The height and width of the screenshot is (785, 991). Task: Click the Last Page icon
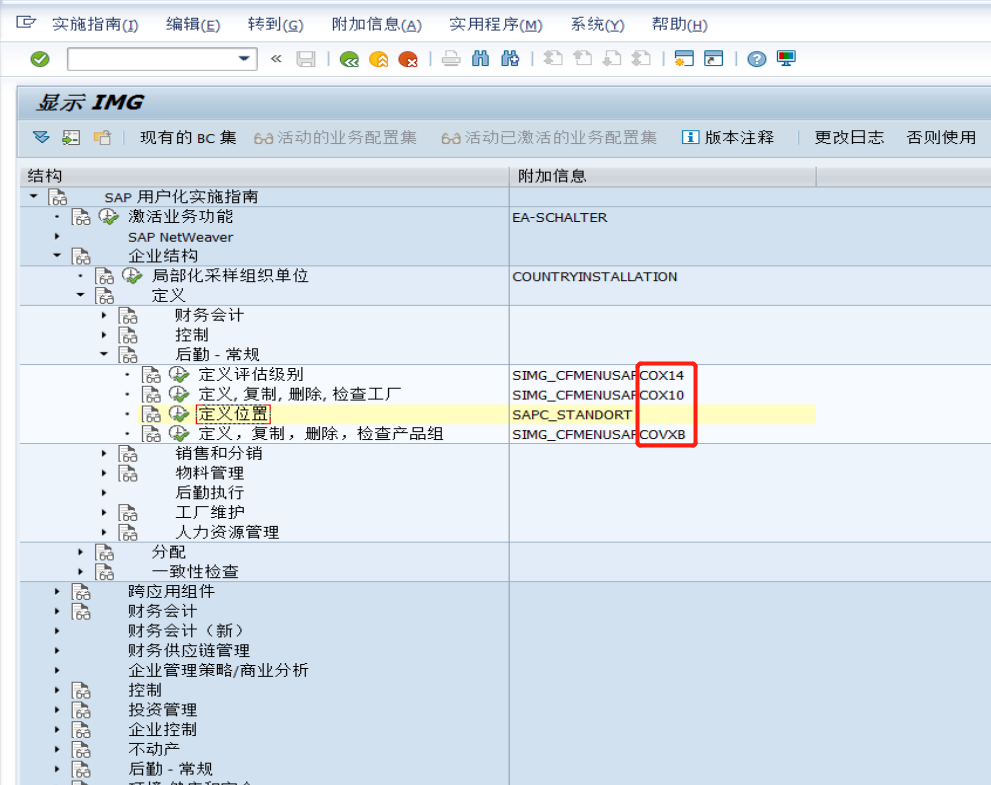pos(641,59)
